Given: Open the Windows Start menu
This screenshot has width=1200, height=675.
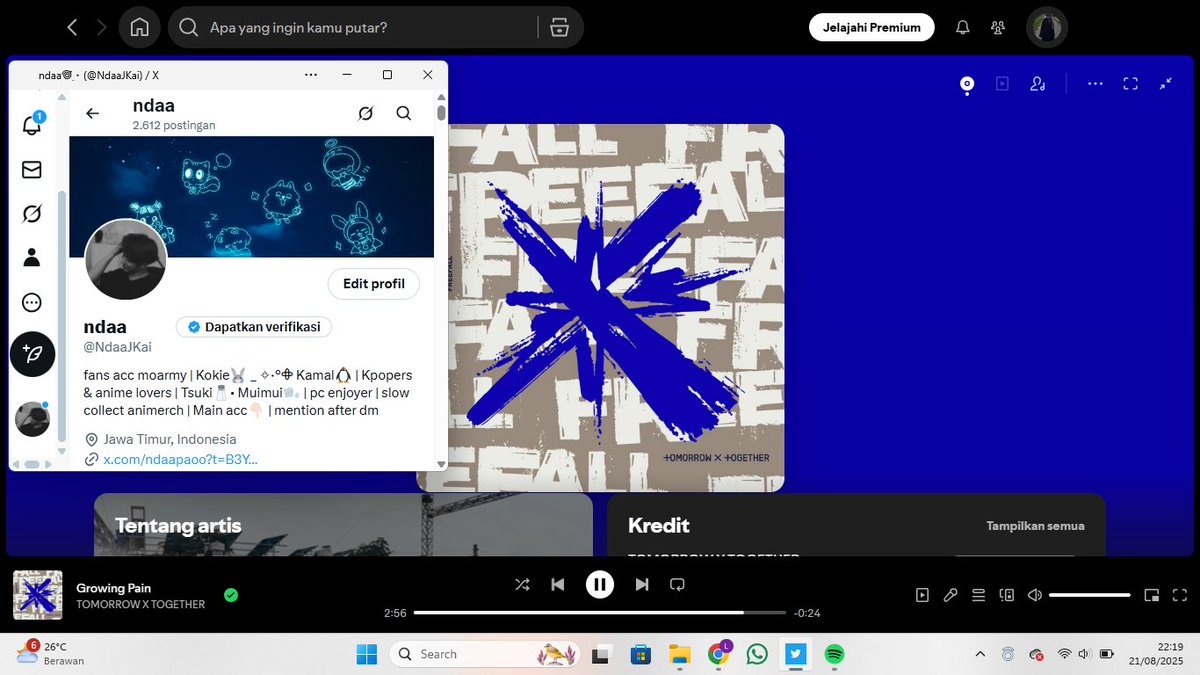Looking at the screenshot, I should coord(367,654).
